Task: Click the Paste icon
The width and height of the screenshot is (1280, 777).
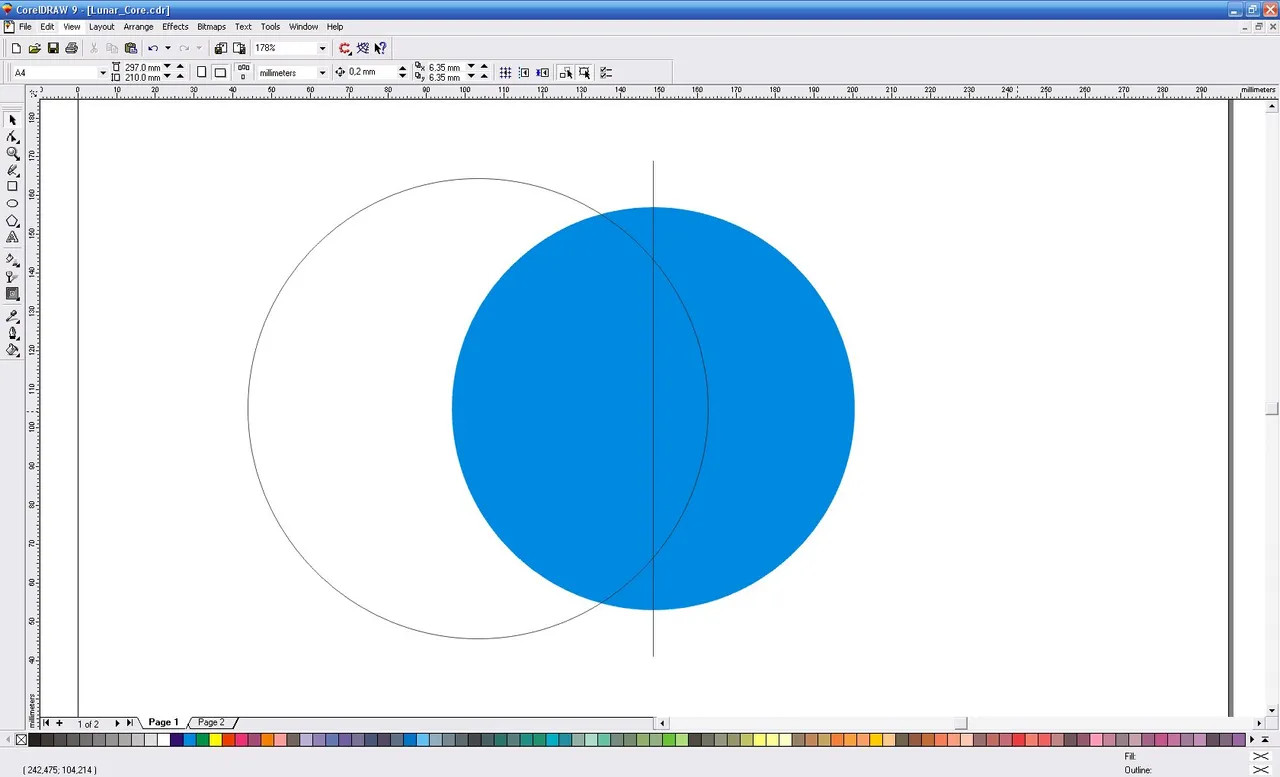Action: [x=131, y=48]
